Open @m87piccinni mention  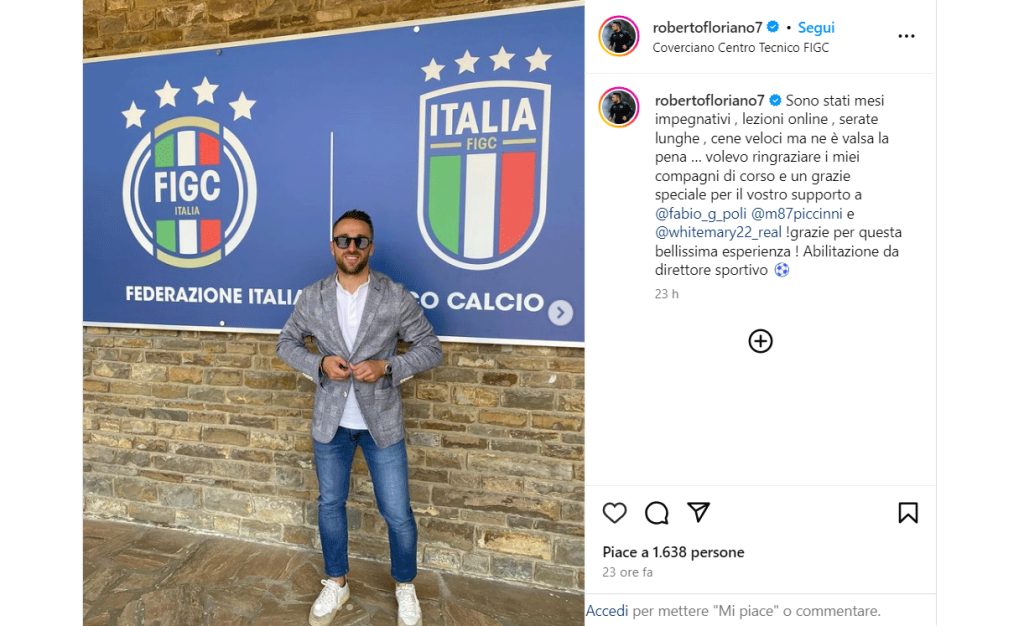tap(797, 213)
